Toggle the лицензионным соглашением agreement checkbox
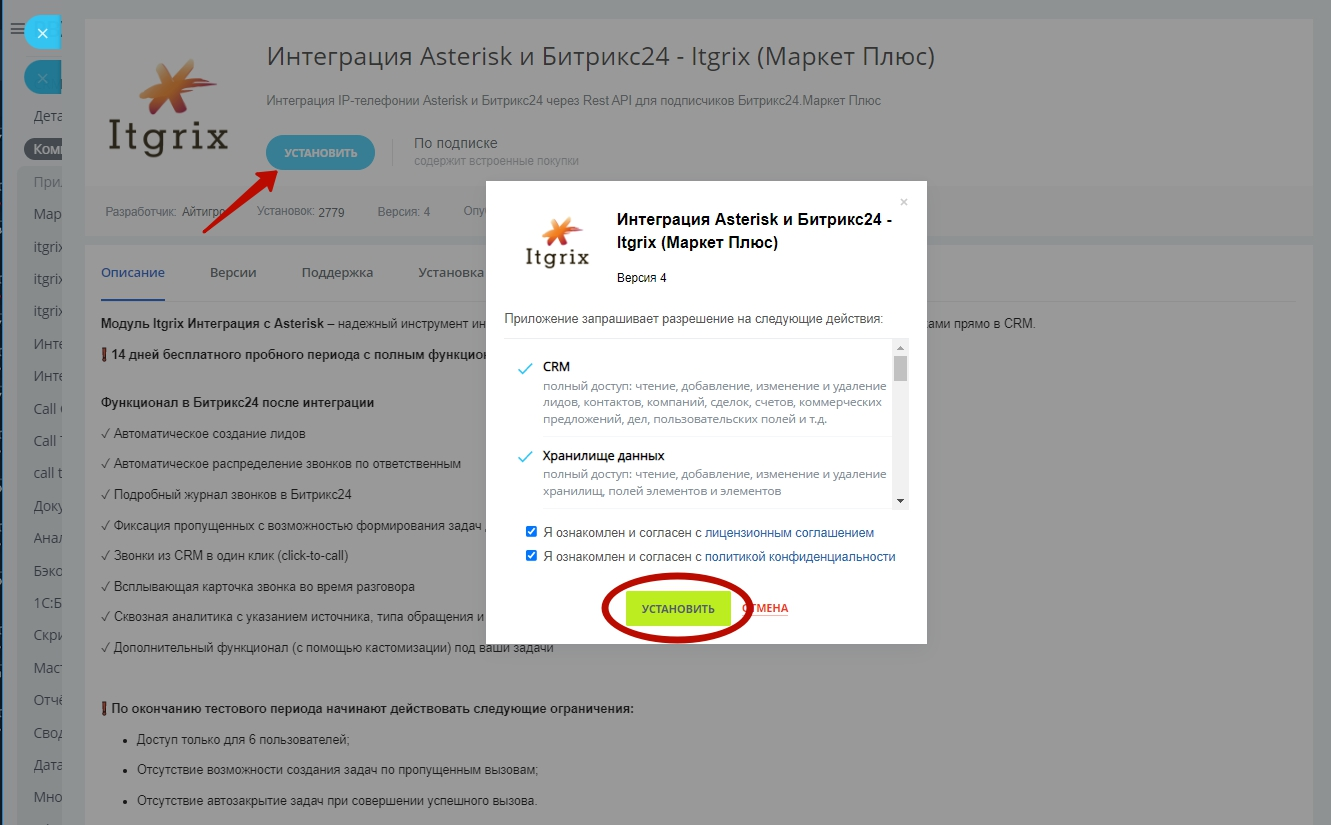The width and height of the screenshot is (1331, 825). click(x=532, y=532)
